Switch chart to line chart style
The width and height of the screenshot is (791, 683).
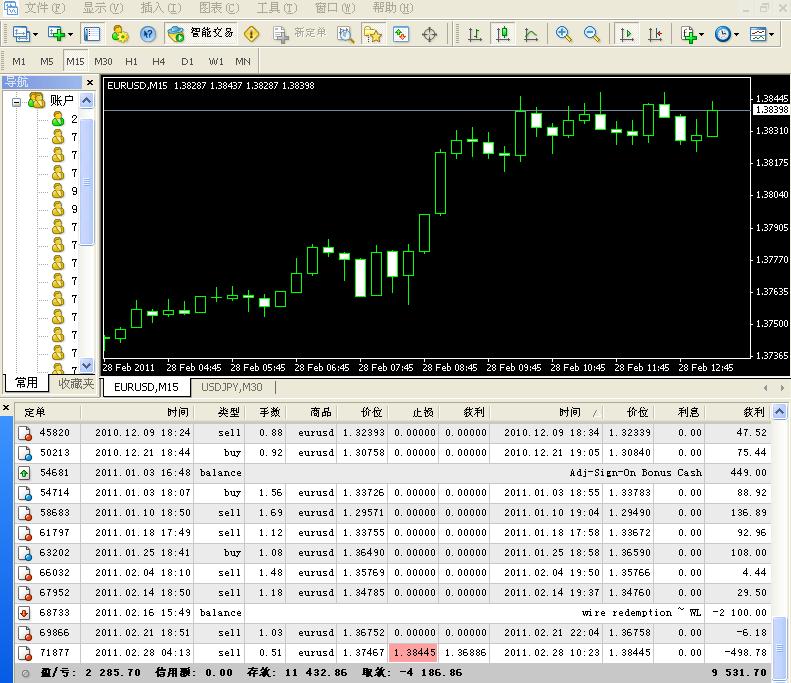point(530,34)
